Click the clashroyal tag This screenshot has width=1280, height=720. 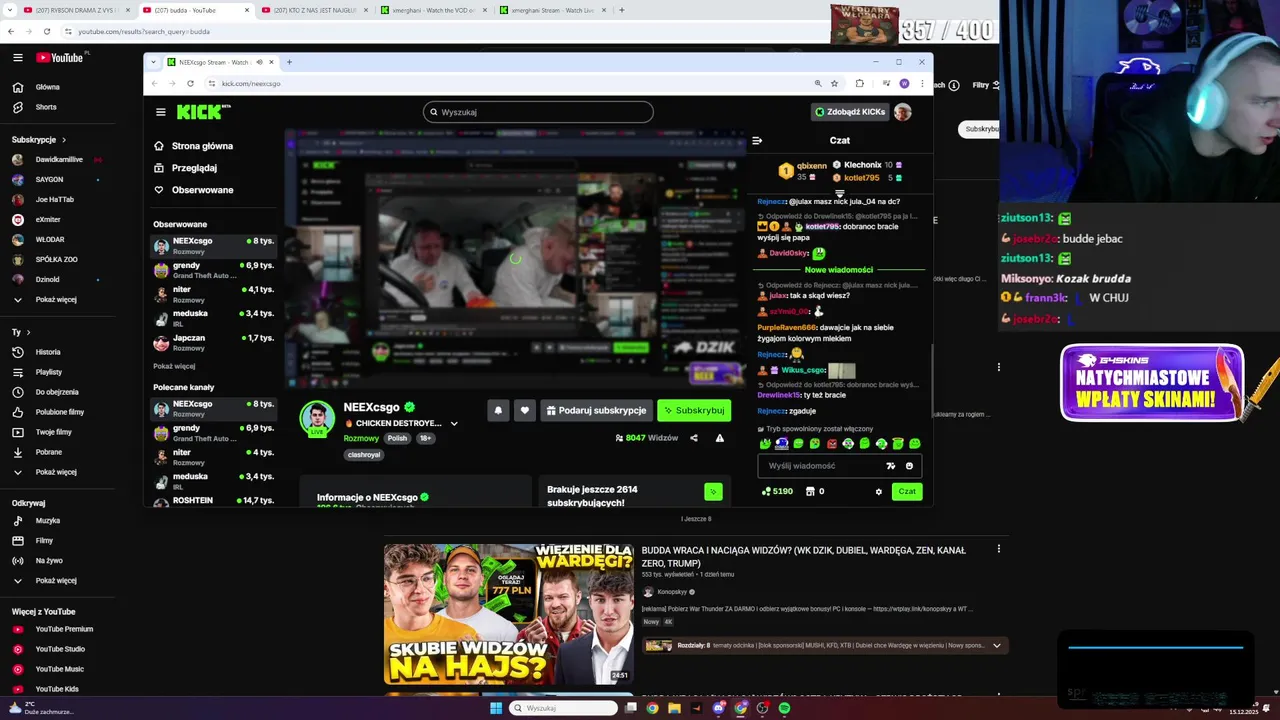pyautogui.click(x=364, y=455)
